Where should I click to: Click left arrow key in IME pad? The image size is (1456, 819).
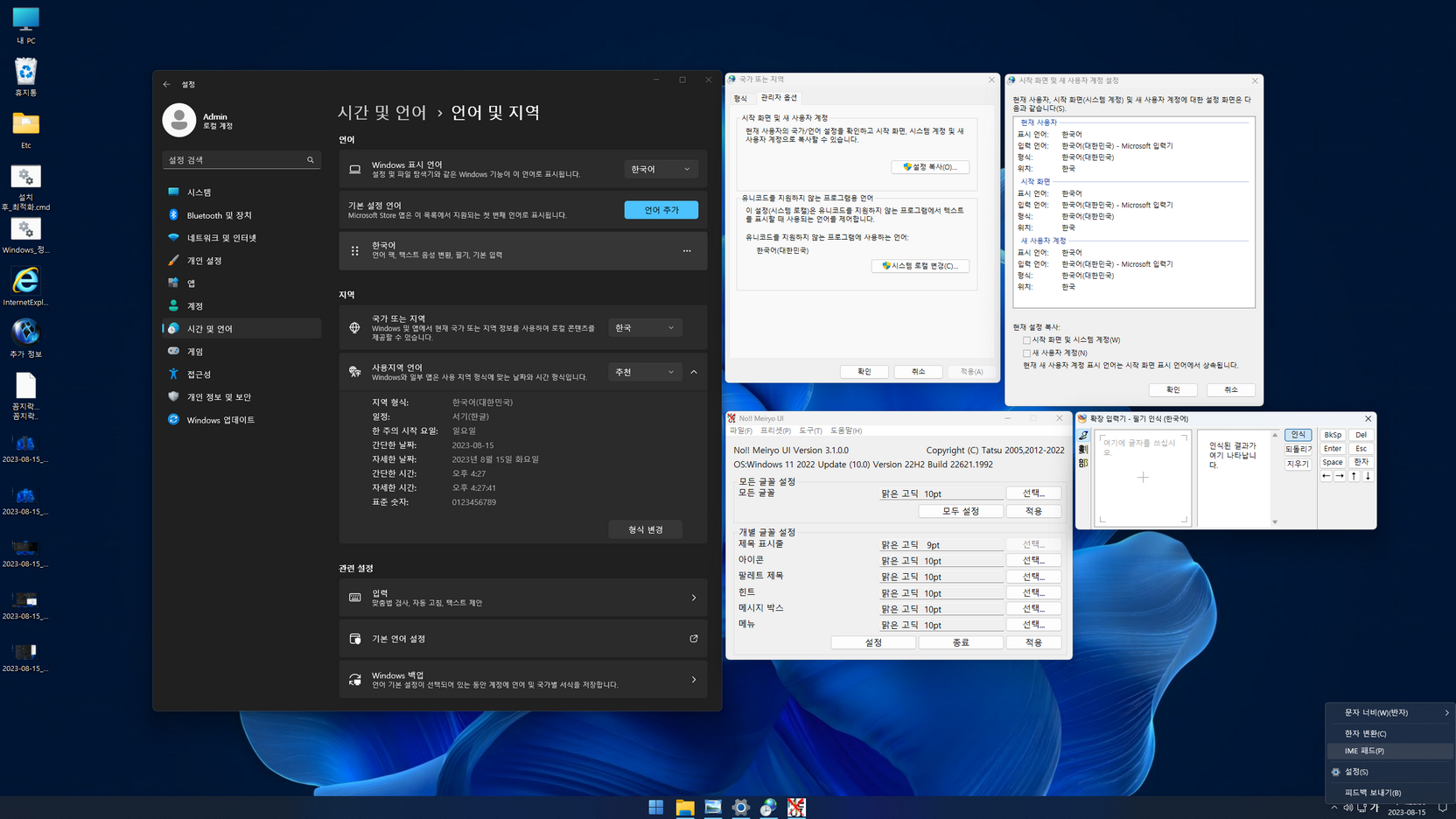(x=1326, y=476)
